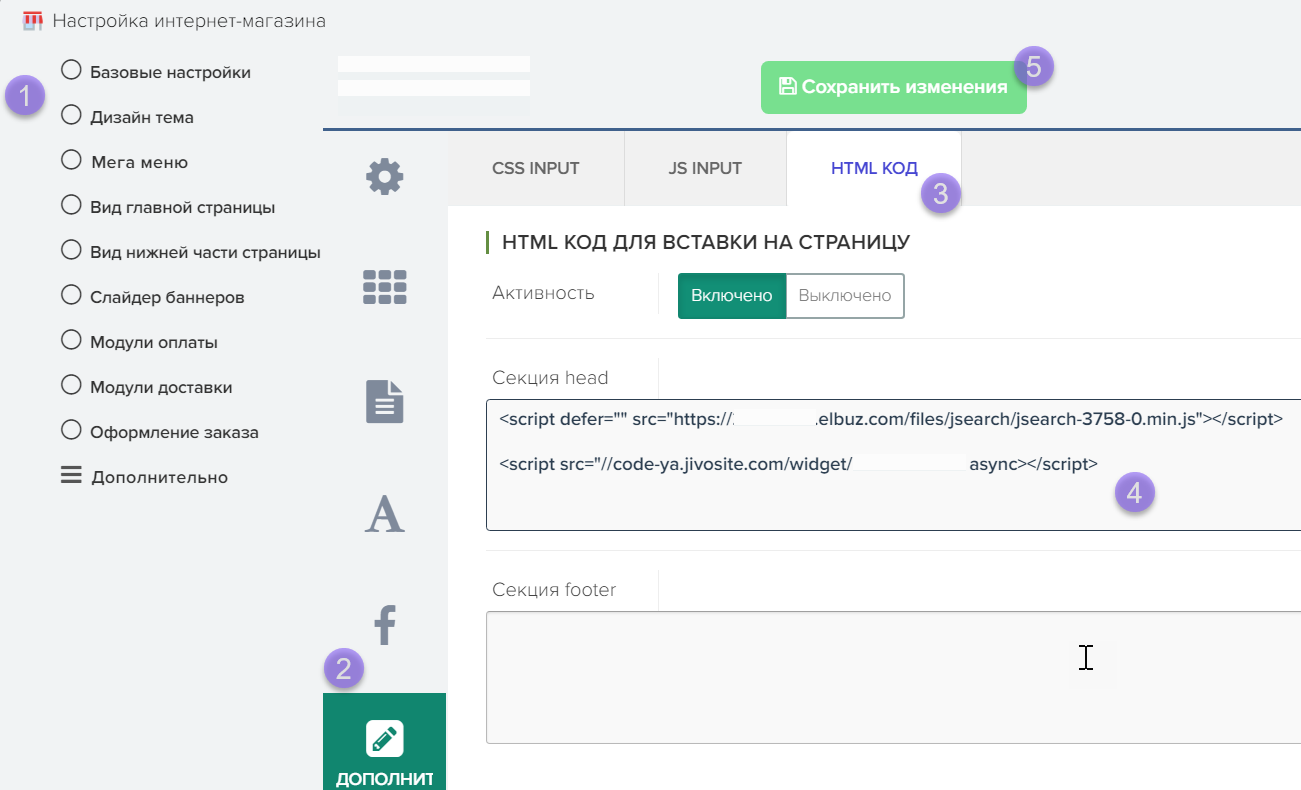Choose the Дизайн тема radio option

point(71,116)
